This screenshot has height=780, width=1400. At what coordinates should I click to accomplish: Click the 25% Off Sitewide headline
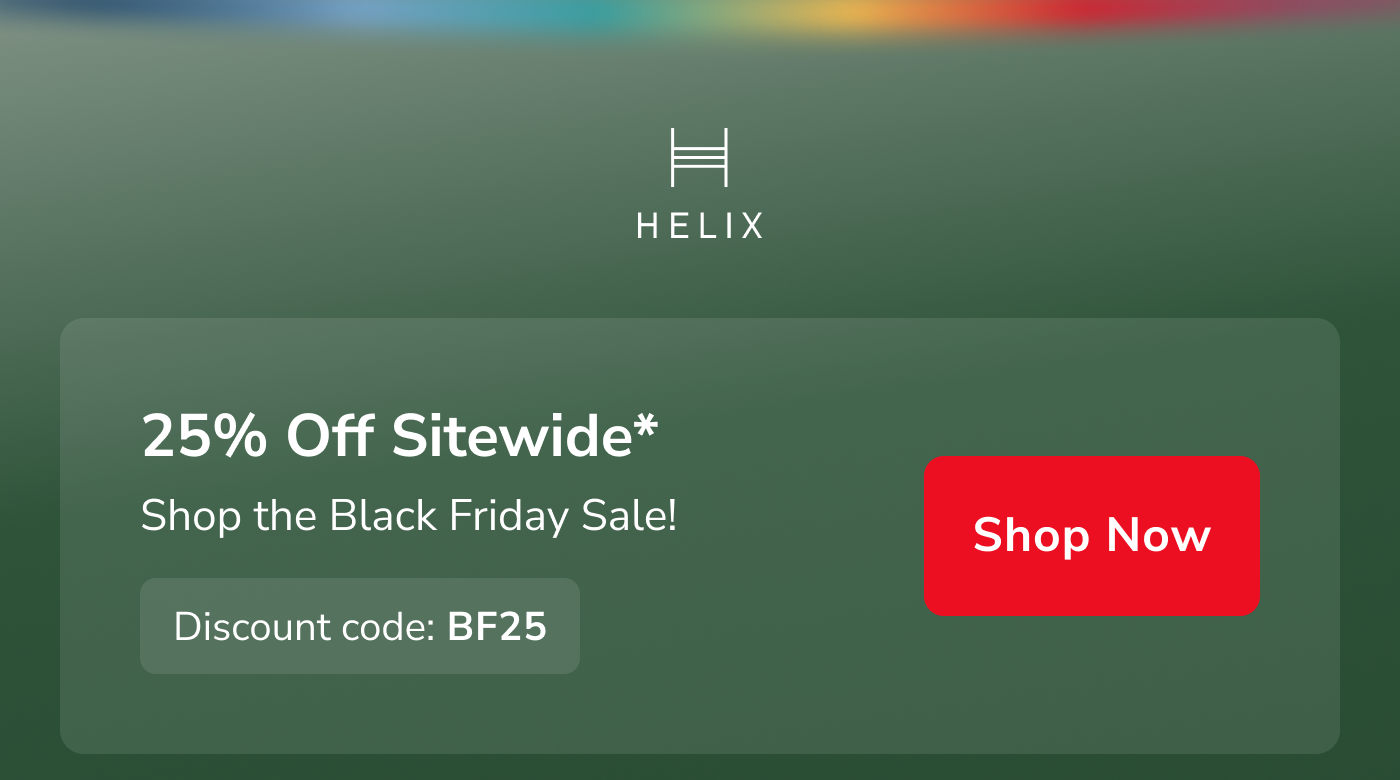tap(399, 437)
